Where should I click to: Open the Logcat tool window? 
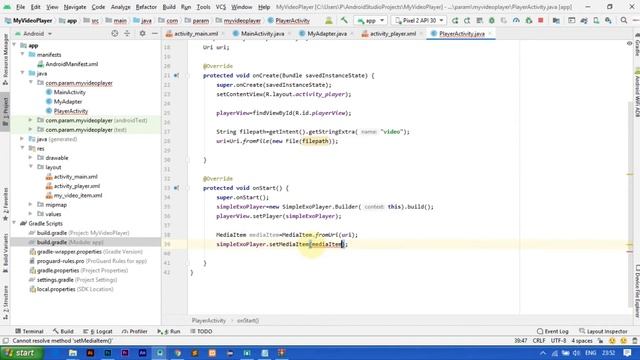point(98,331)
